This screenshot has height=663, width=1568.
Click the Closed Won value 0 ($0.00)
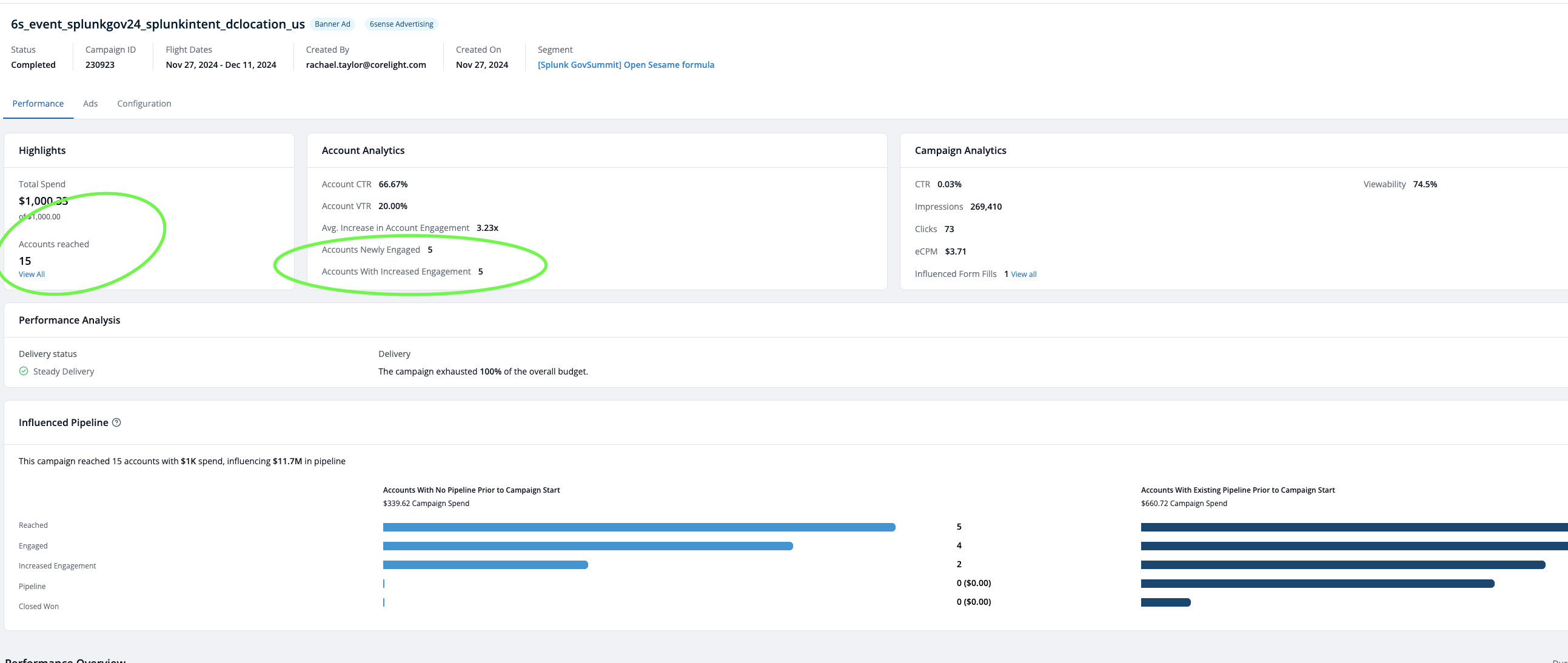(x=974, y=602)
